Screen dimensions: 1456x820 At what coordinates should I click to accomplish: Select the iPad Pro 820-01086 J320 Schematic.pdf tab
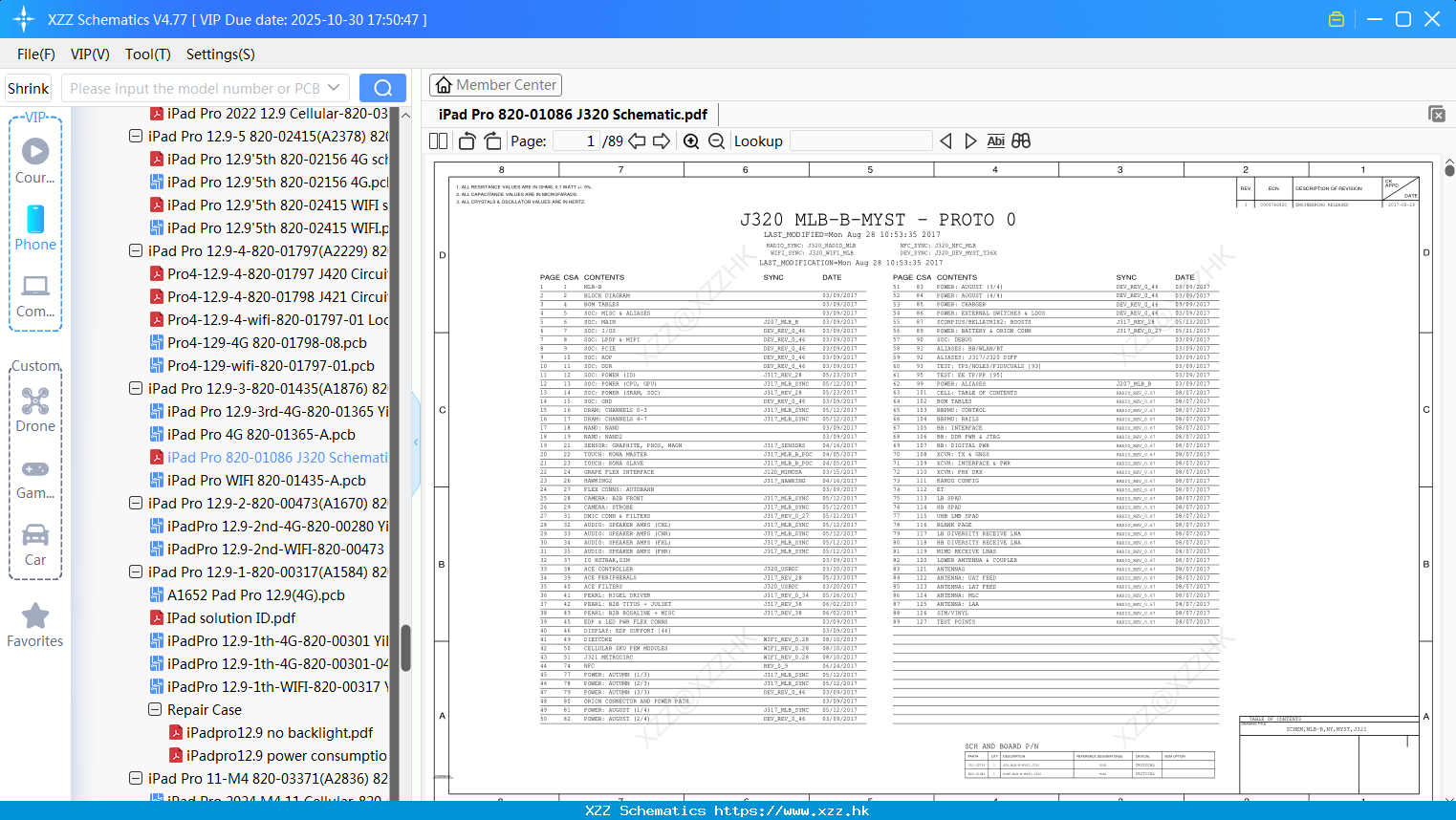click(x=573, y=114)
